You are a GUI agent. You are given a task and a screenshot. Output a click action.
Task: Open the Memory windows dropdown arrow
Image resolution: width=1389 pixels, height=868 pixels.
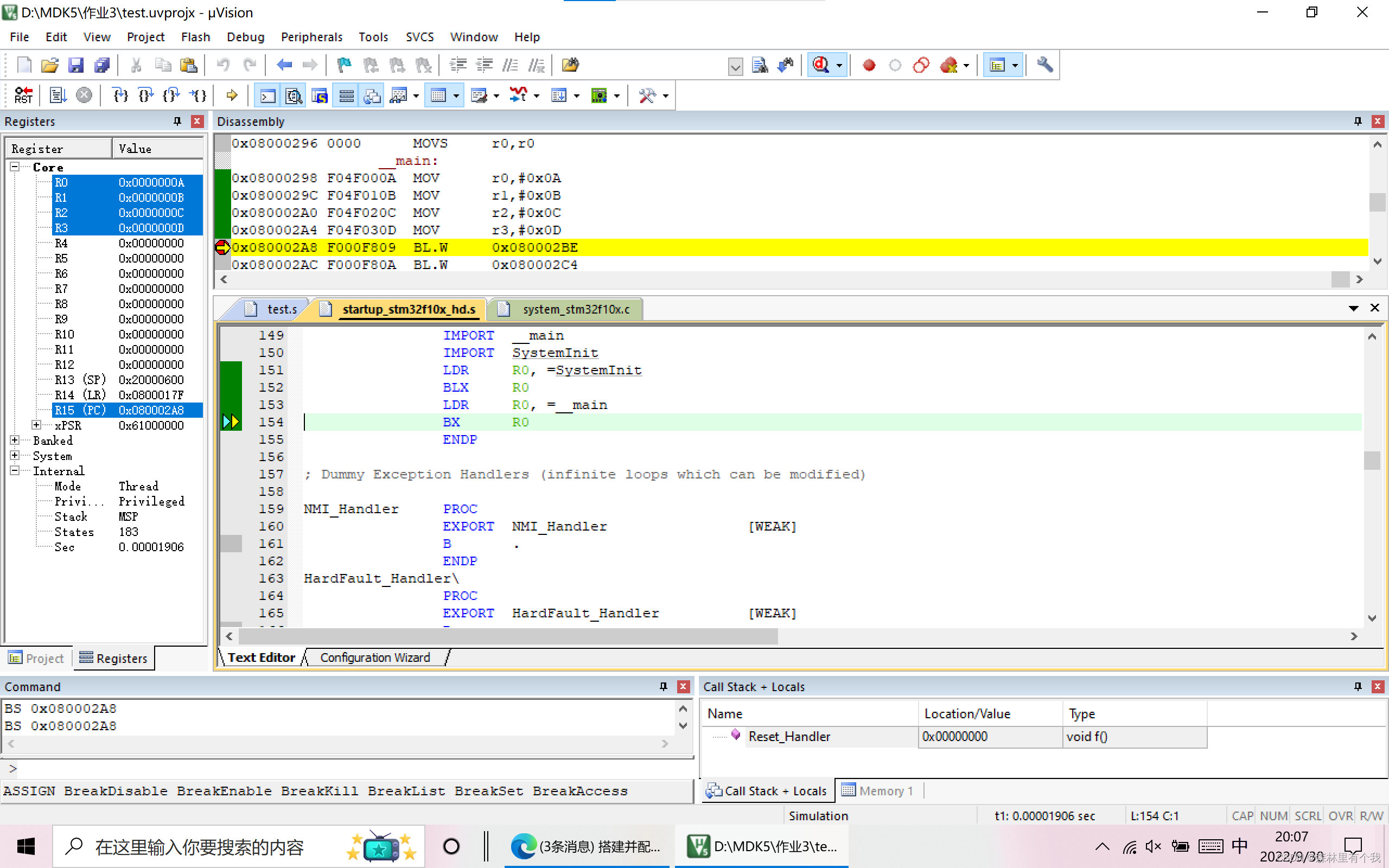coord(456,96)
